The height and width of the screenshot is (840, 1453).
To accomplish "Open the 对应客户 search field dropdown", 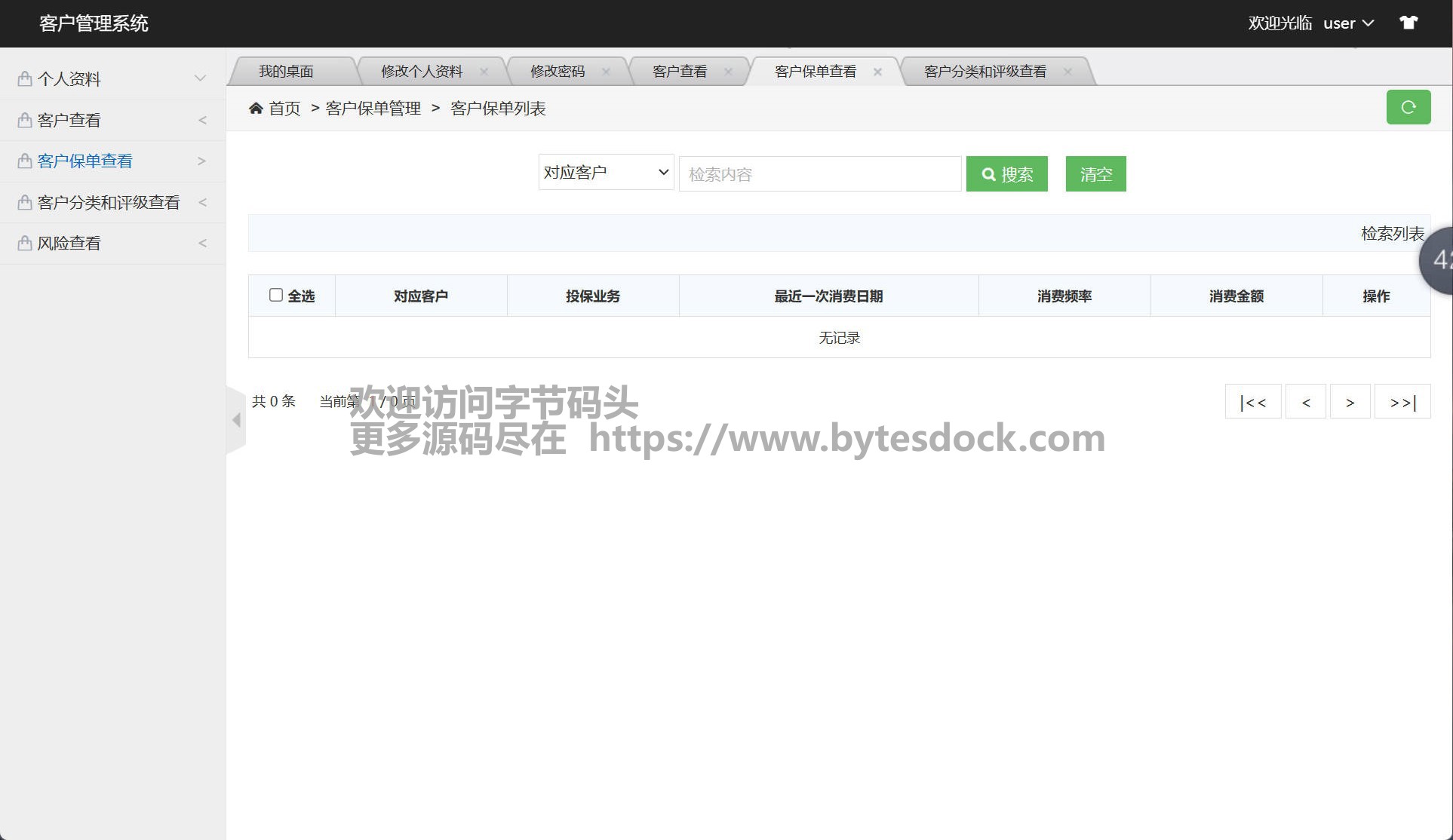I will (606, 173).
